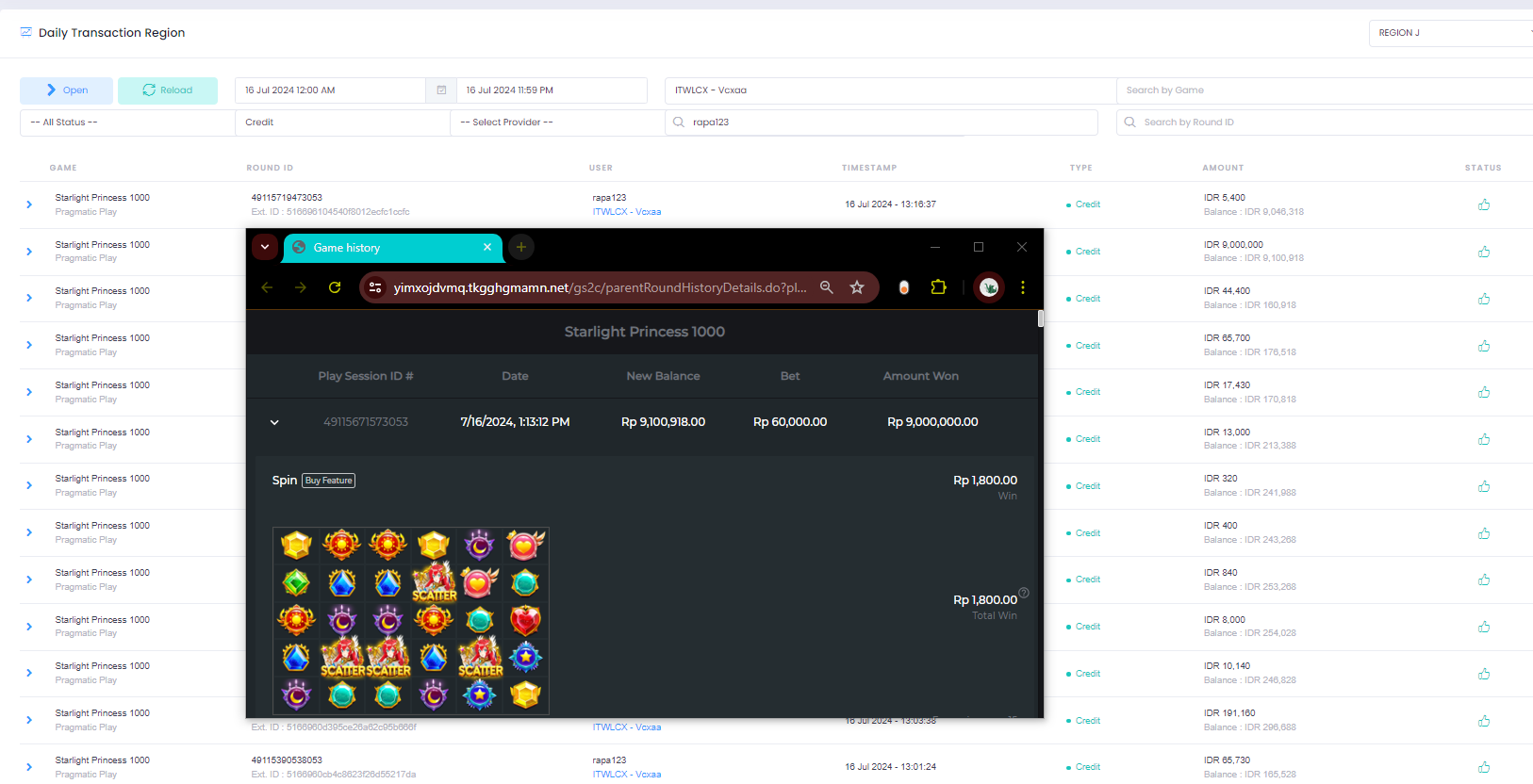
Task: Open the REGION J selector
Action: point(1451,33)
